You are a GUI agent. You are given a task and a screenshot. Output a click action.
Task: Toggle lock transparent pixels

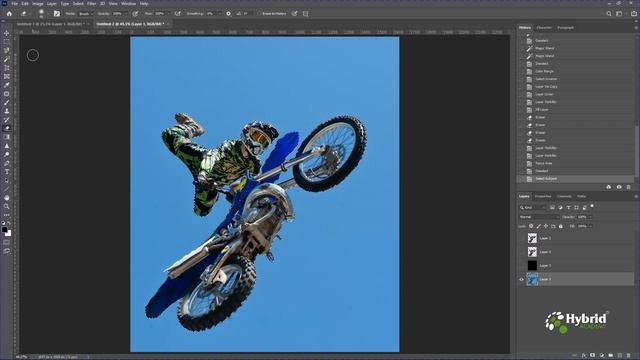pyautogui.click(x=531, y=226)
